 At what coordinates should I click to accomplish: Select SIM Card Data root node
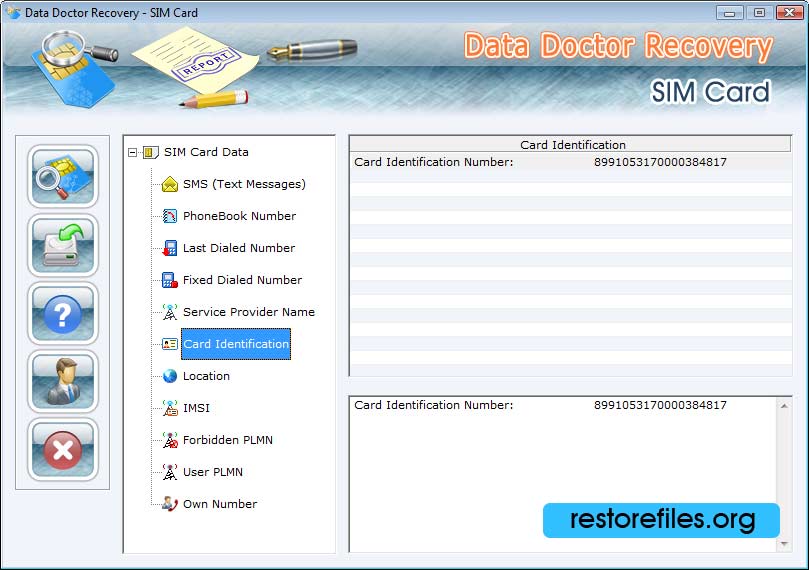[x=206, y=152]
